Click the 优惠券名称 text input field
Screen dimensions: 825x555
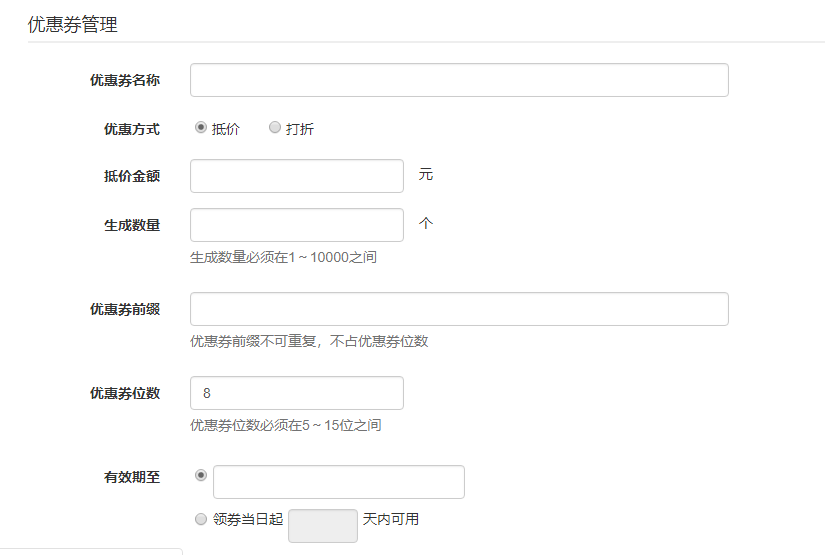coord(459,80)
